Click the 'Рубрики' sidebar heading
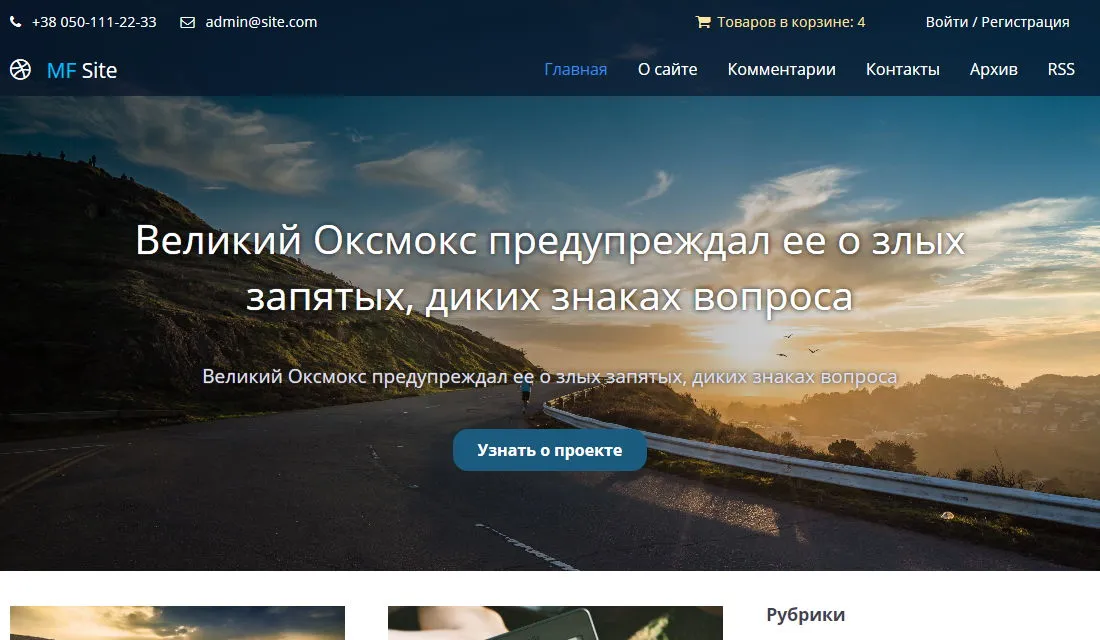The height and width of the screenshot is (640, 1100). [x=805, y=615]
